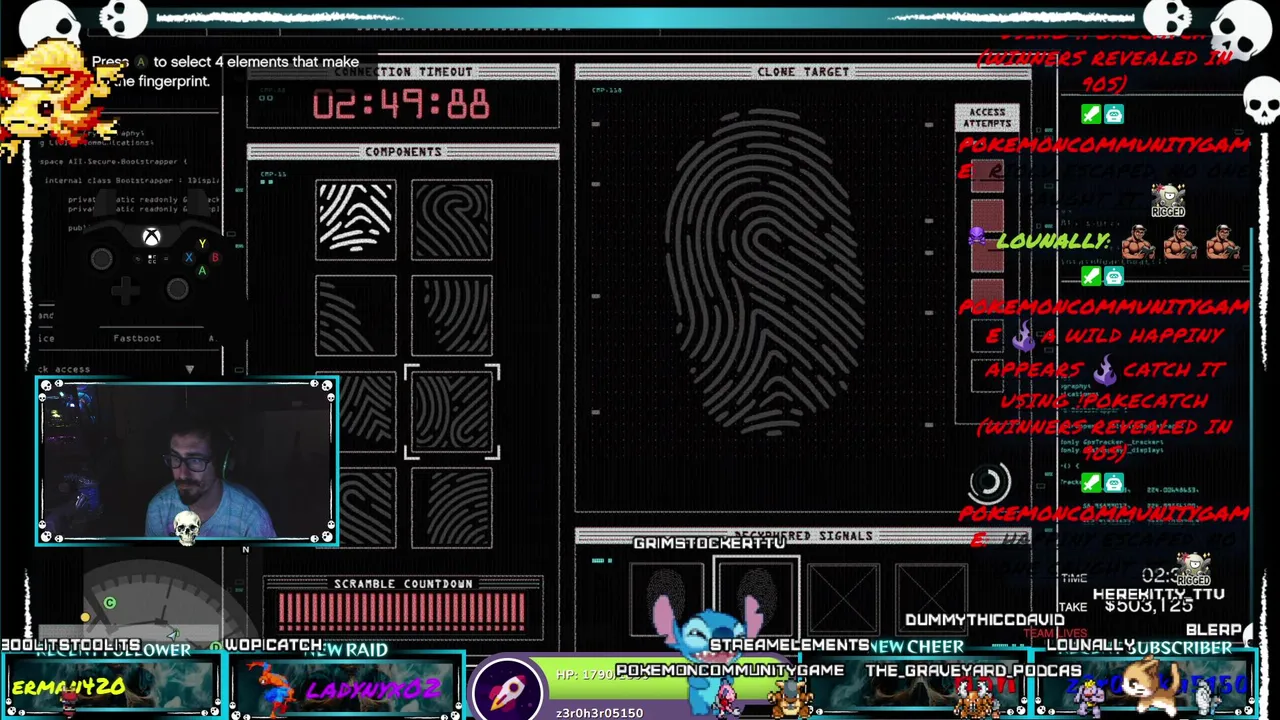Click the green A button on controller overlay

click(x=202, y=270)
